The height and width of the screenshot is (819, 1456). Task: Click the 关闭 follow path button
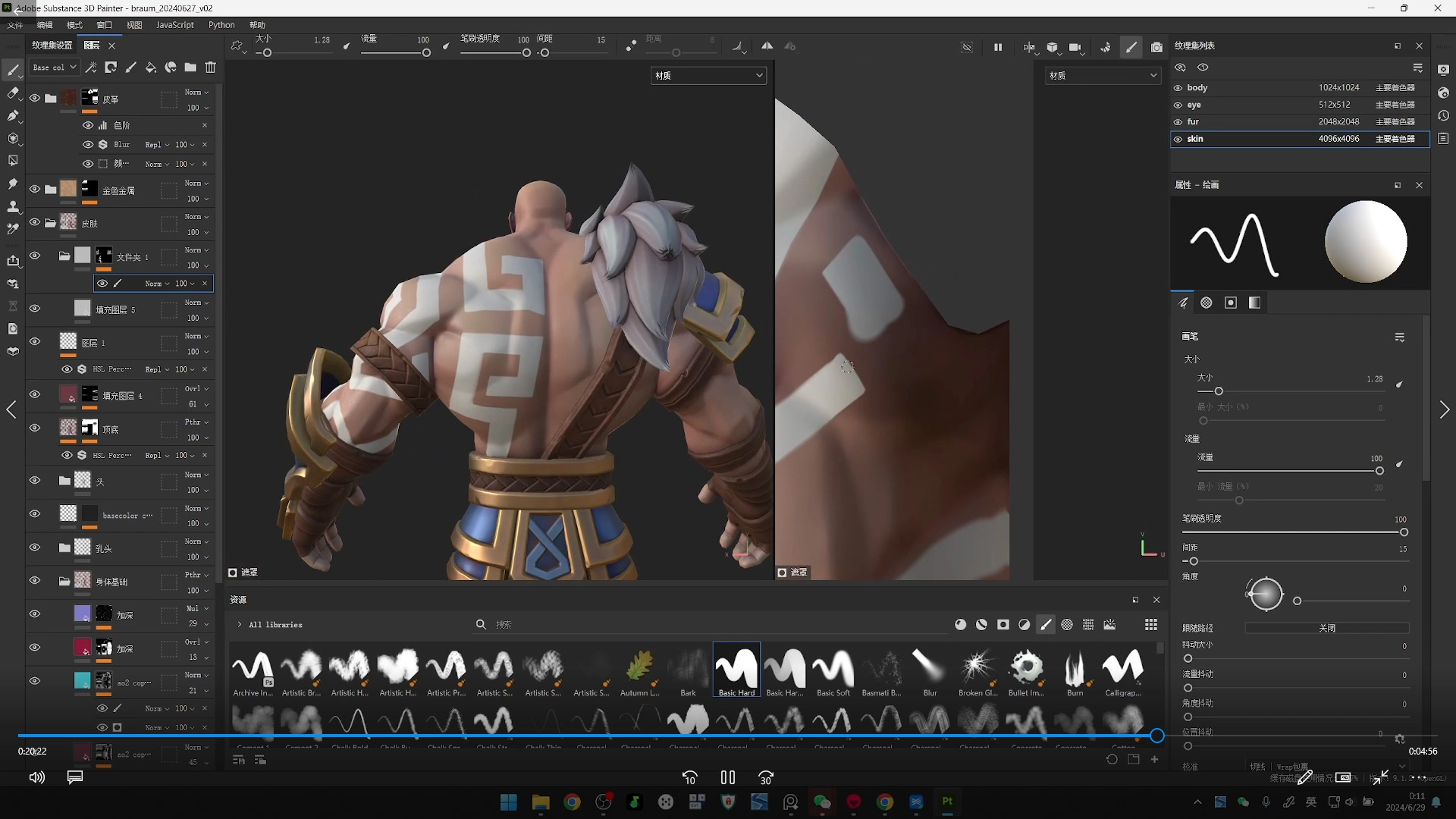1326,628
